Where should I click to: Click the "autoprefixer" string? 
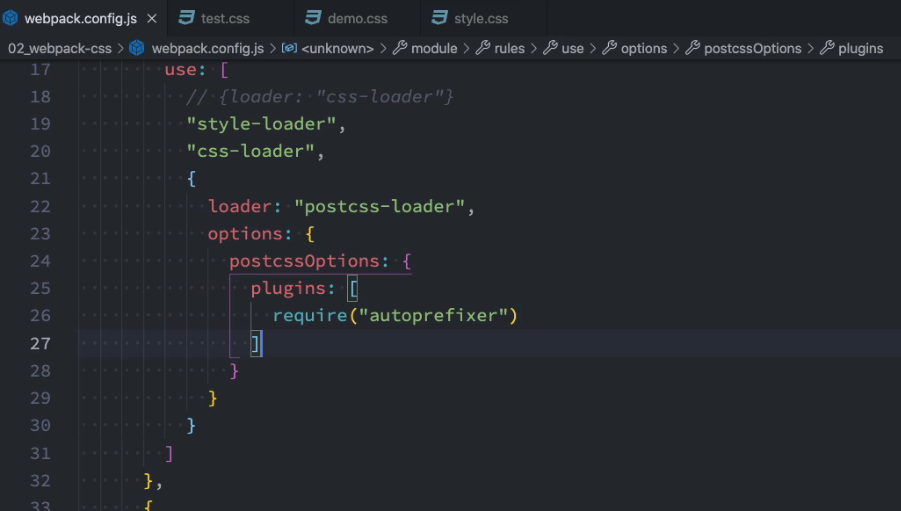(x=433, y=316)
